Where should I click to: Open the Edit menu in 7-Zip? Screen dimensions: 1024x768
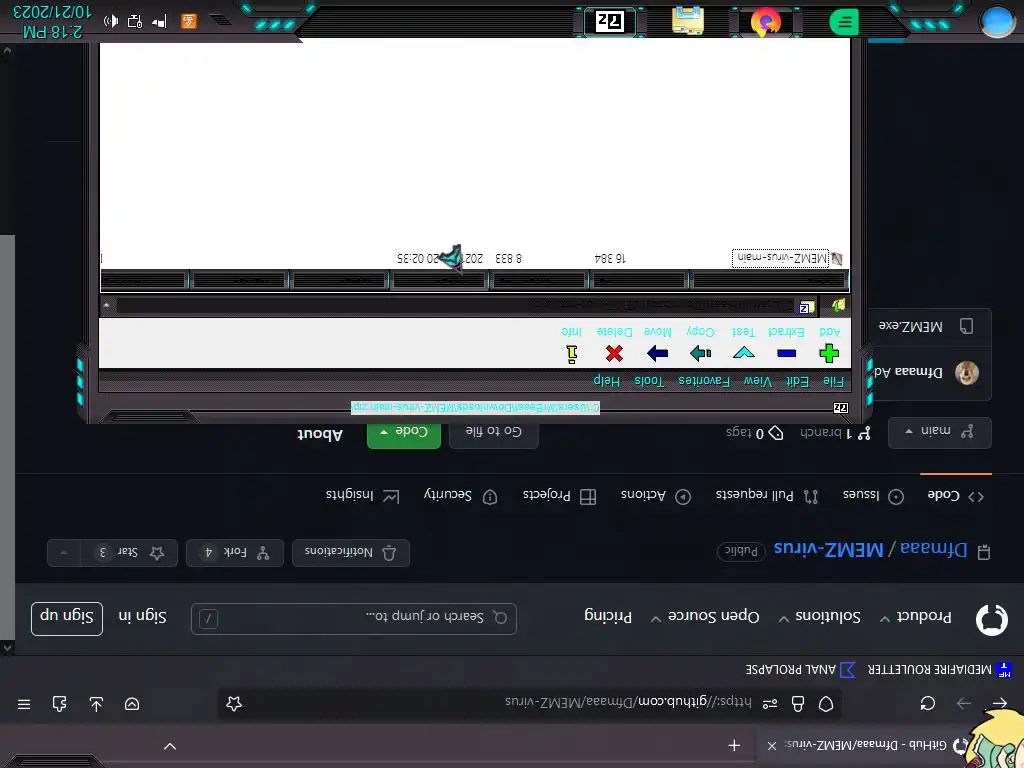pos(797,381)
